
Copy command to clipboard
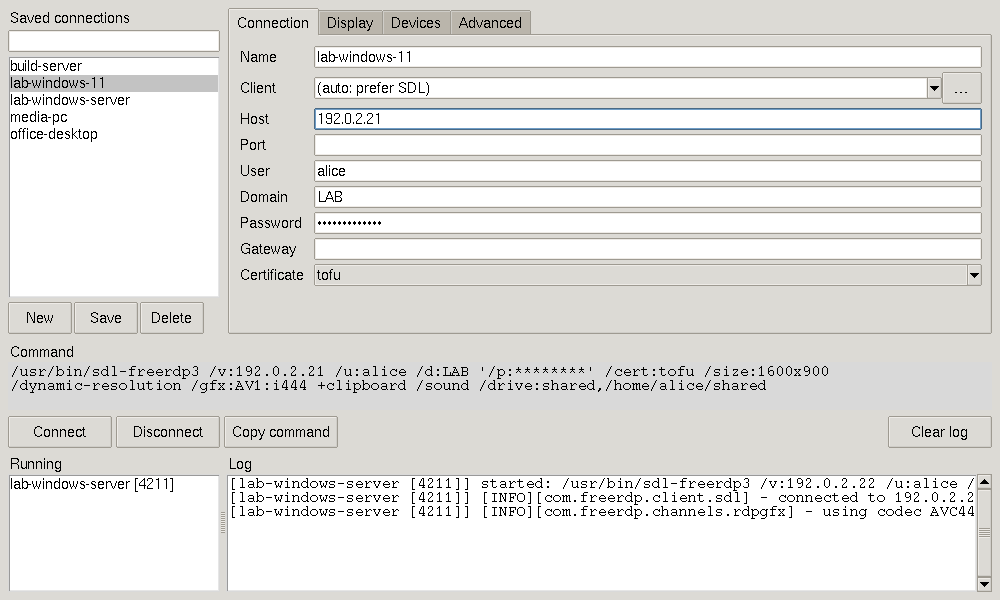[x=281, y=432]
